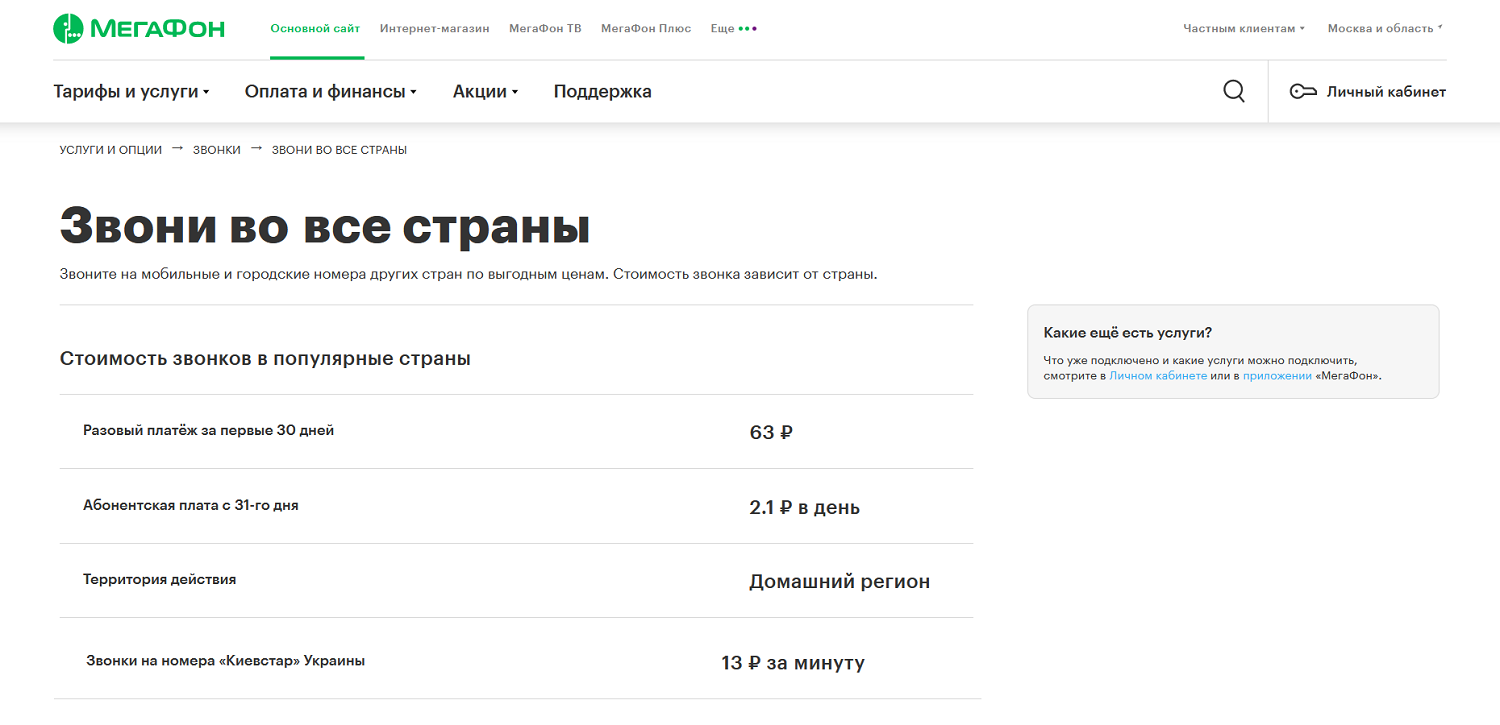Open the search magnifier icon

pos(1234,91)
